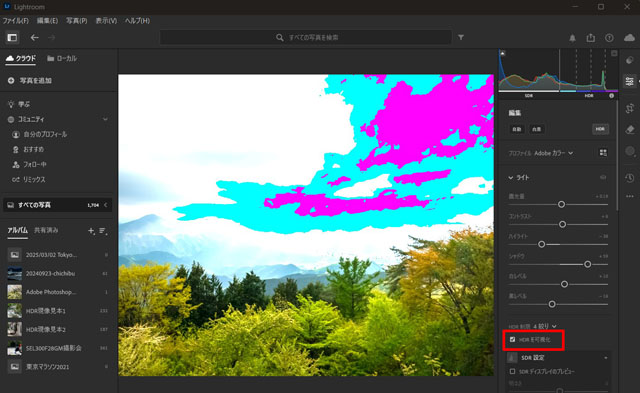The width and height of the screenshot is (640, 393).
Task: Click the 自動 auto edit button
Action: point(517,129)
